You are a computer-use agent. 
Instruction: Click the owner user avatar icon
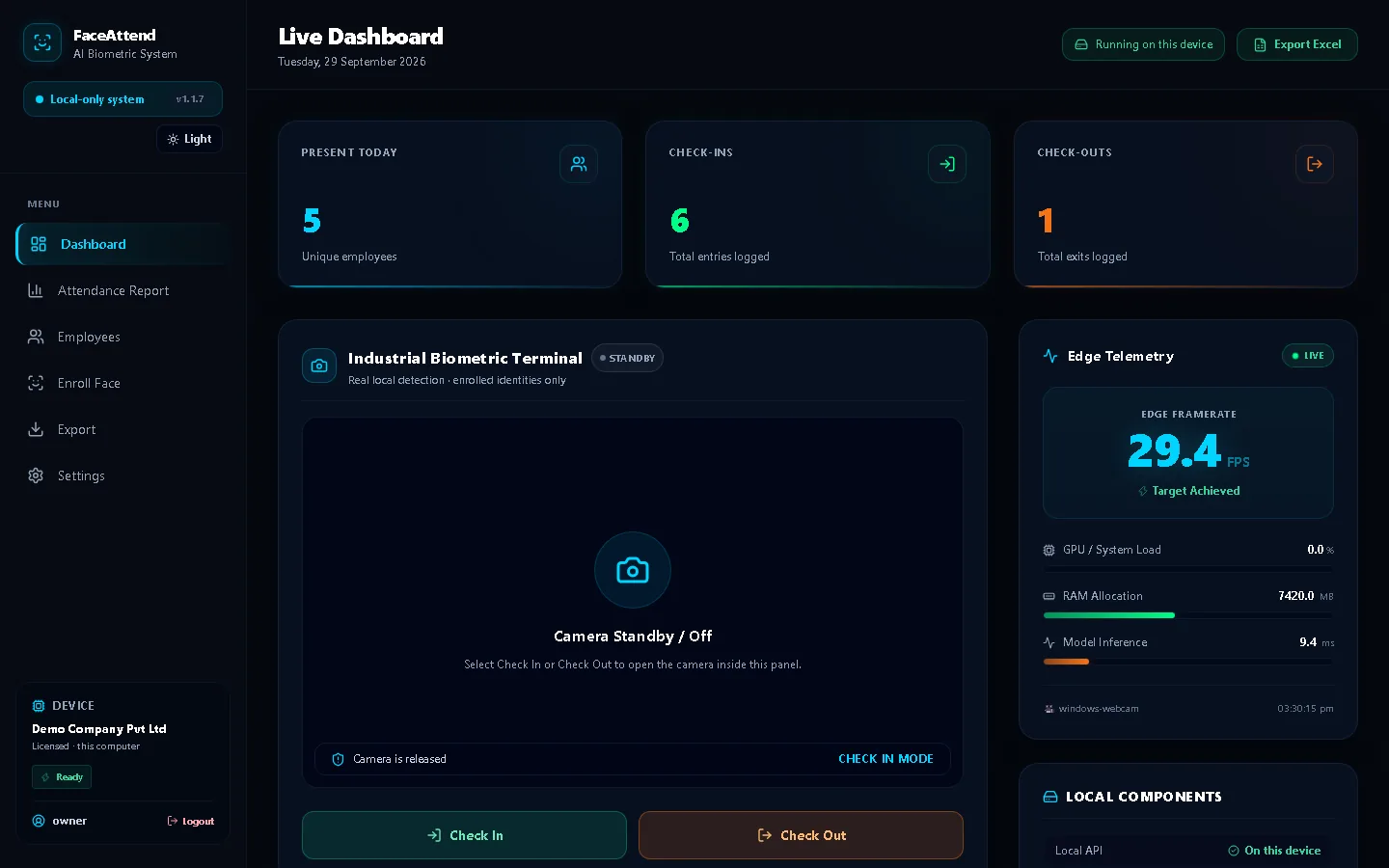pyautogui.click(x=39, y=821)
